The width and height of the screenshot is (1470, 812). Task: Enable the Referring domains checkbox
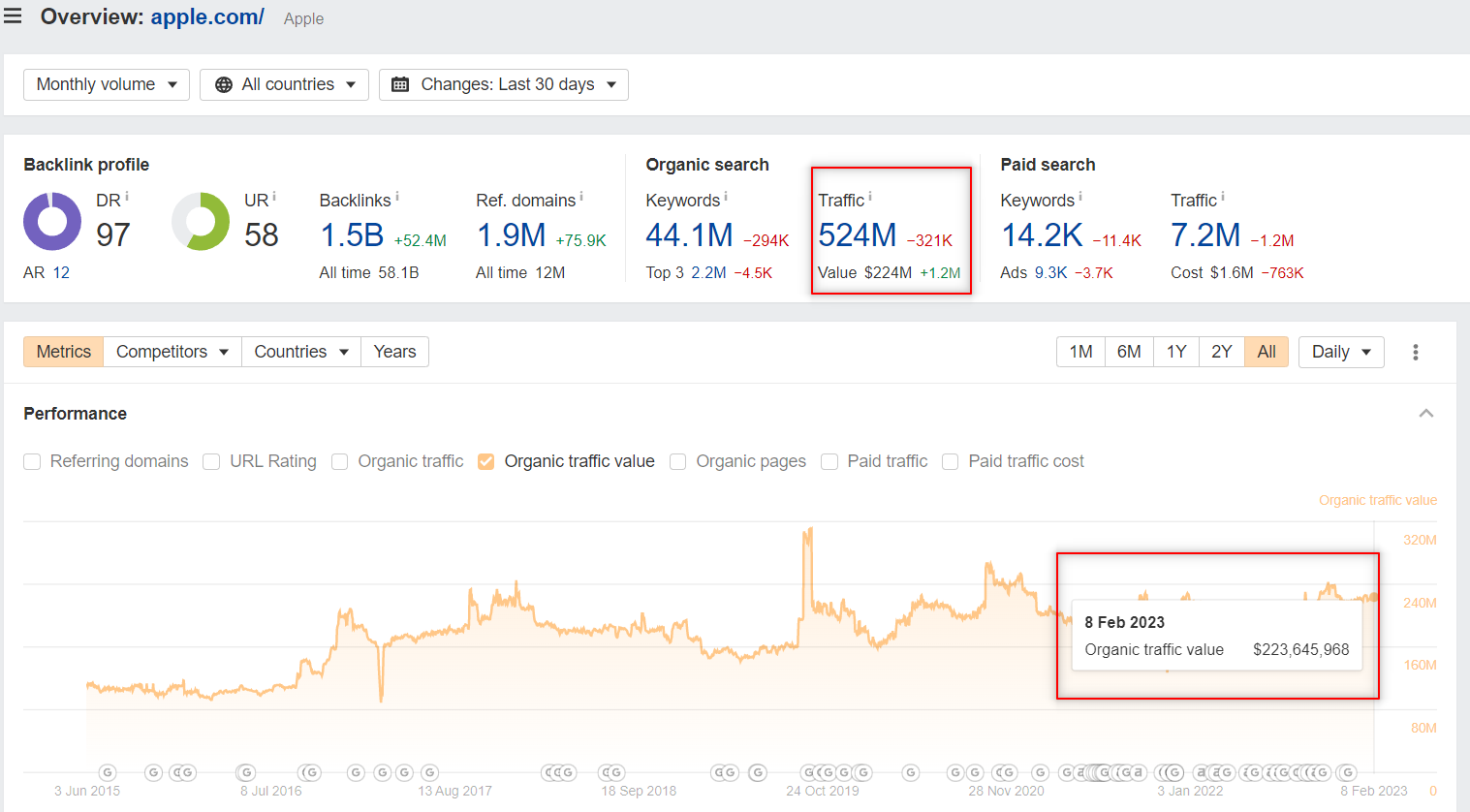(x=33, y=462)
